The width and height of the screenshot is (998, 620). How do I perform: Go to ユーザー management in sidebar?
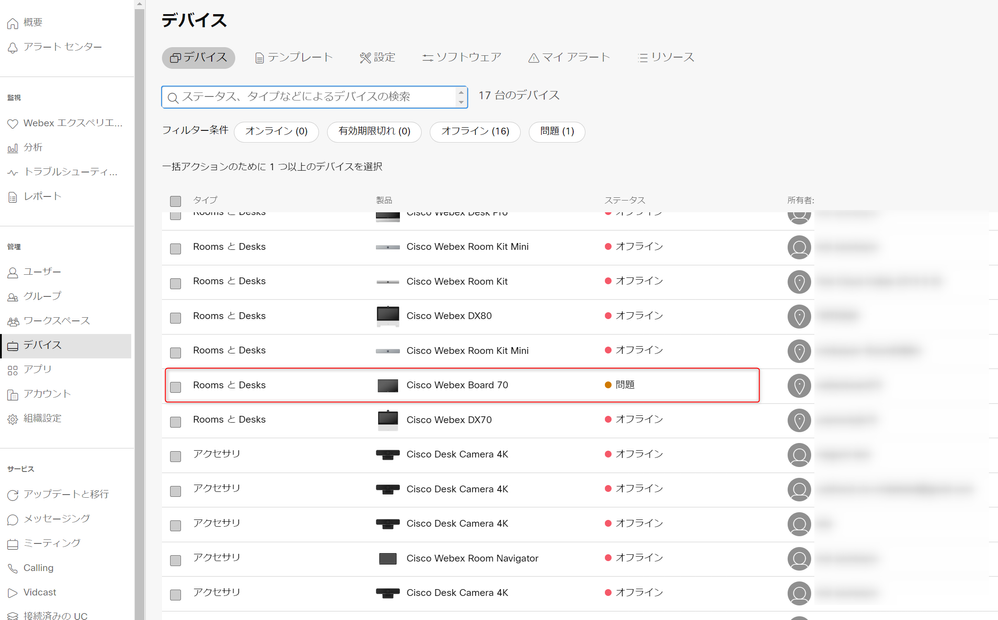(34, 272)
